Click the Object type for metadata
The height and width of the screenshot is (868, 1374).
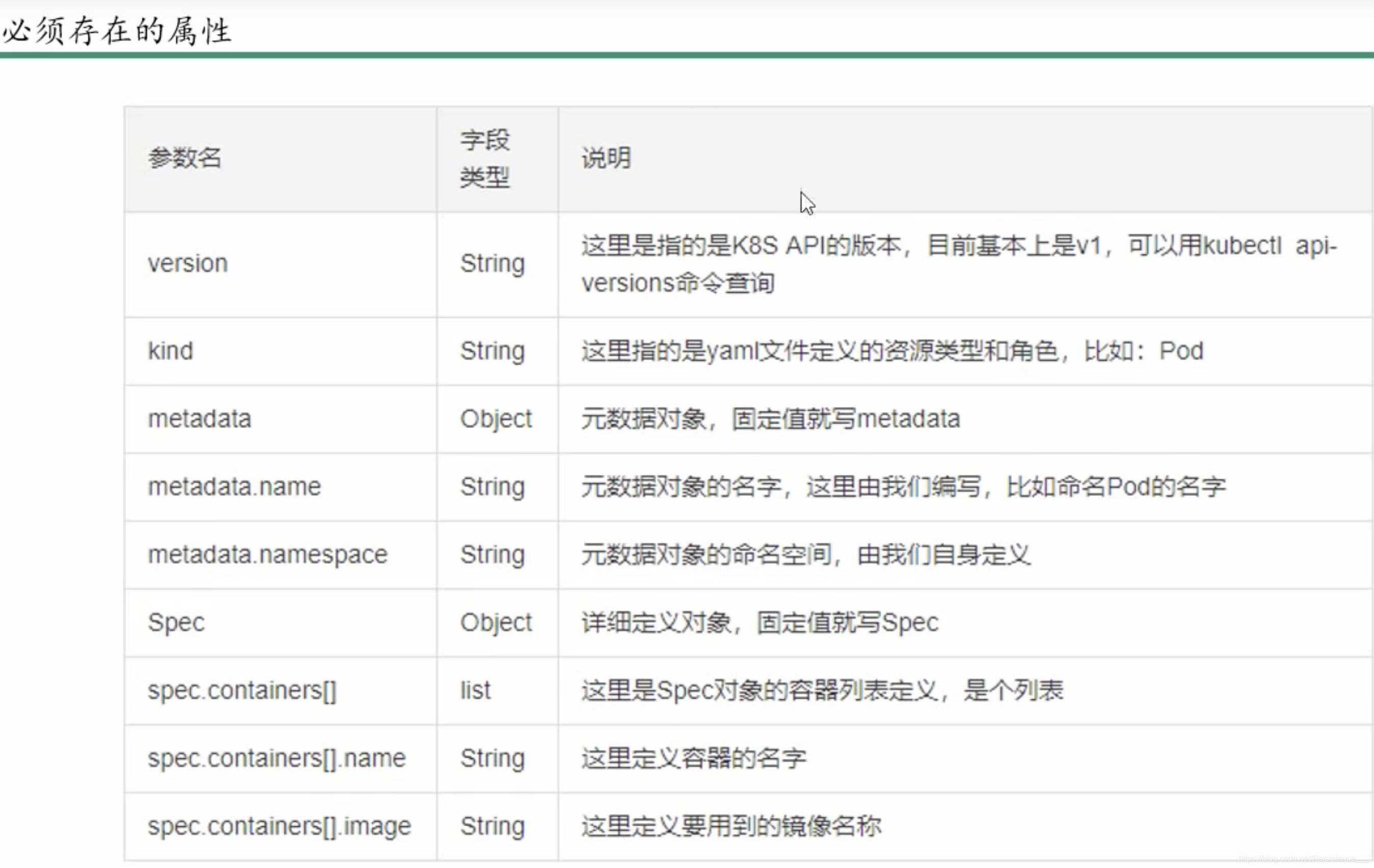click(496, 418)
